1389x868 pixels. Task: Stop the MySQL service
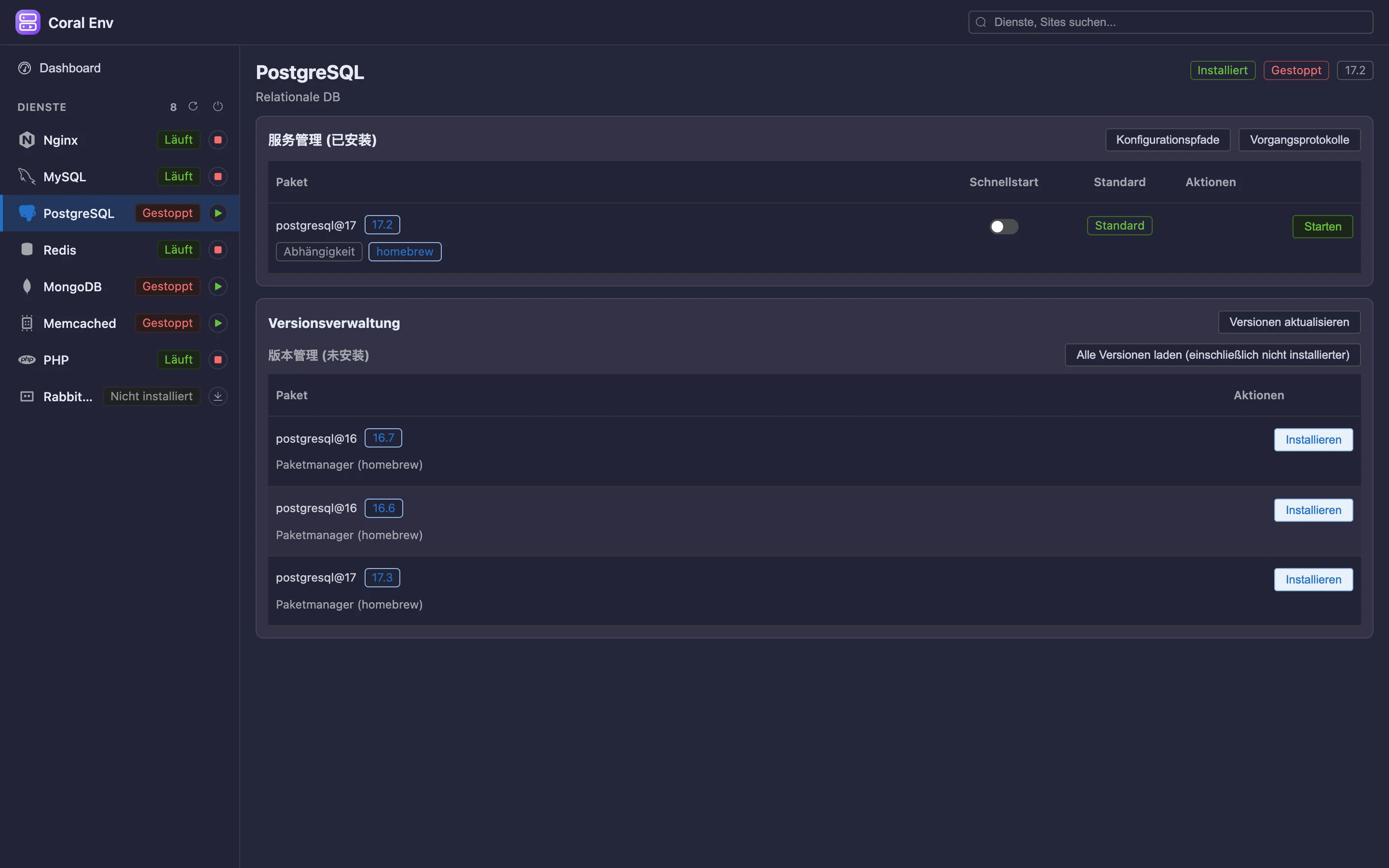[x=218, y=177]
